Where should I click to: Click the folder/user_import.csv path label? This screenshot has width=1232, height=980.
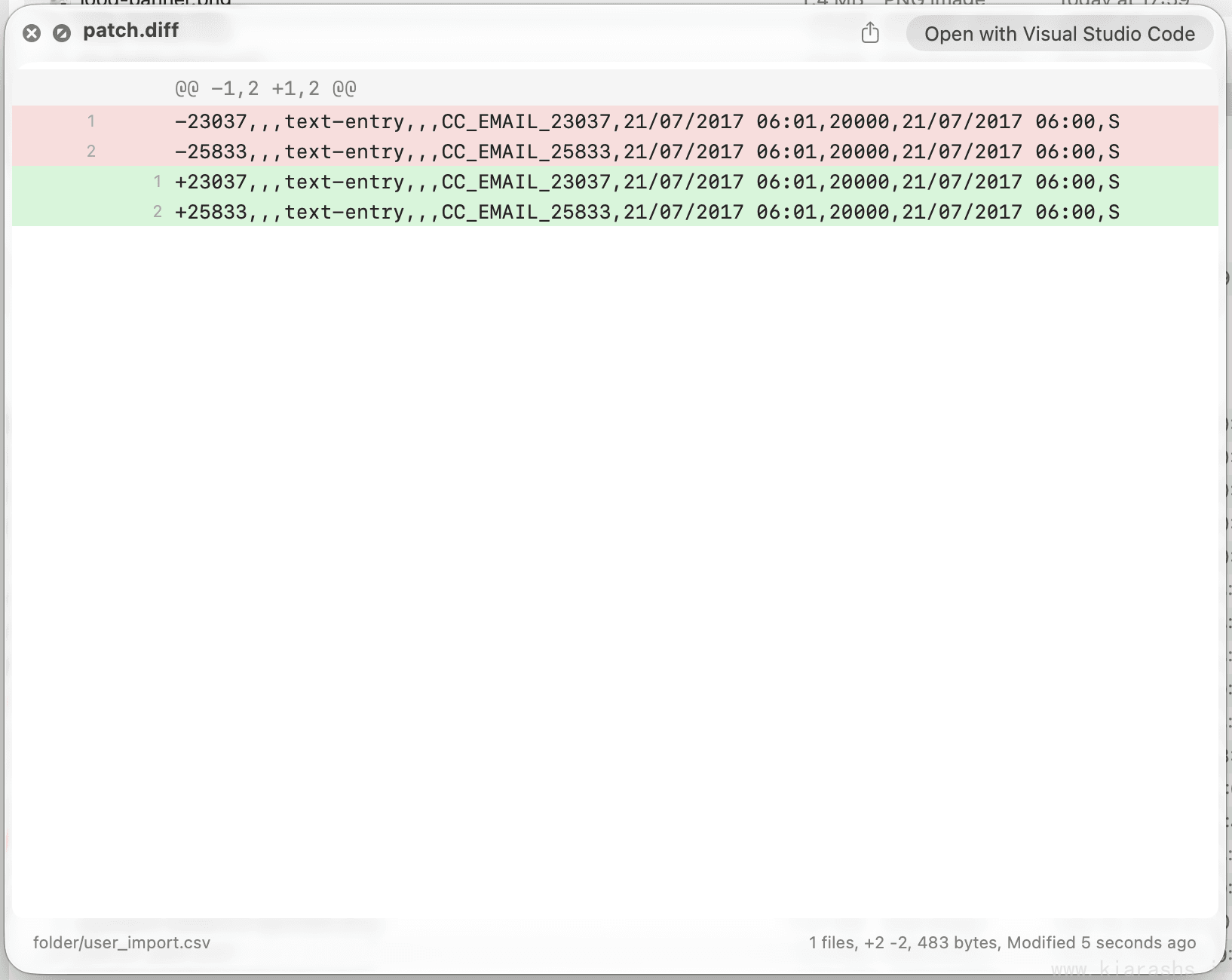(121, 942)
